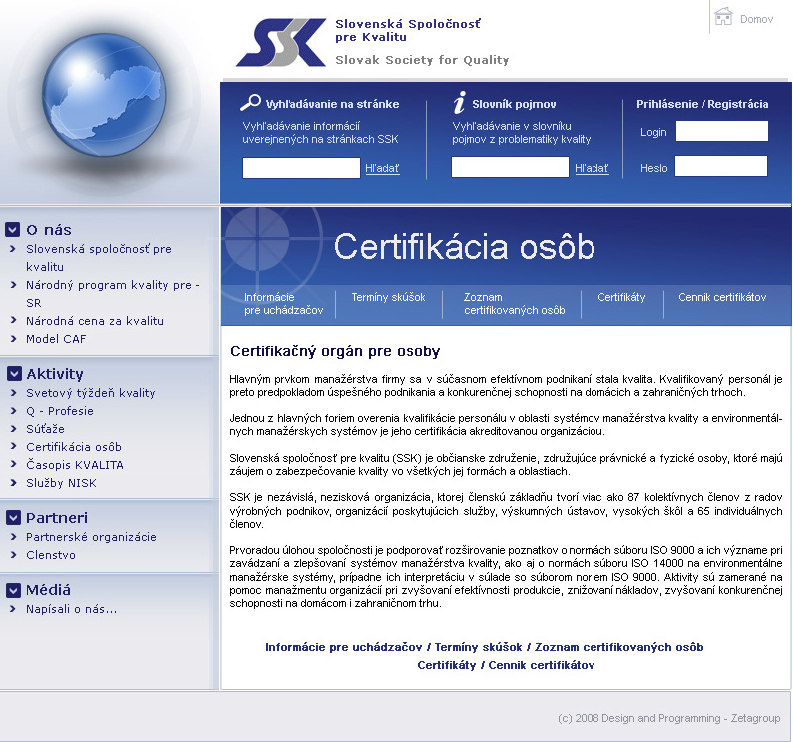The height and width of the screenshot is (742, 793).
Task: Focus the glossary search input field
Action: pyautogui.click(x=510, y=167)
